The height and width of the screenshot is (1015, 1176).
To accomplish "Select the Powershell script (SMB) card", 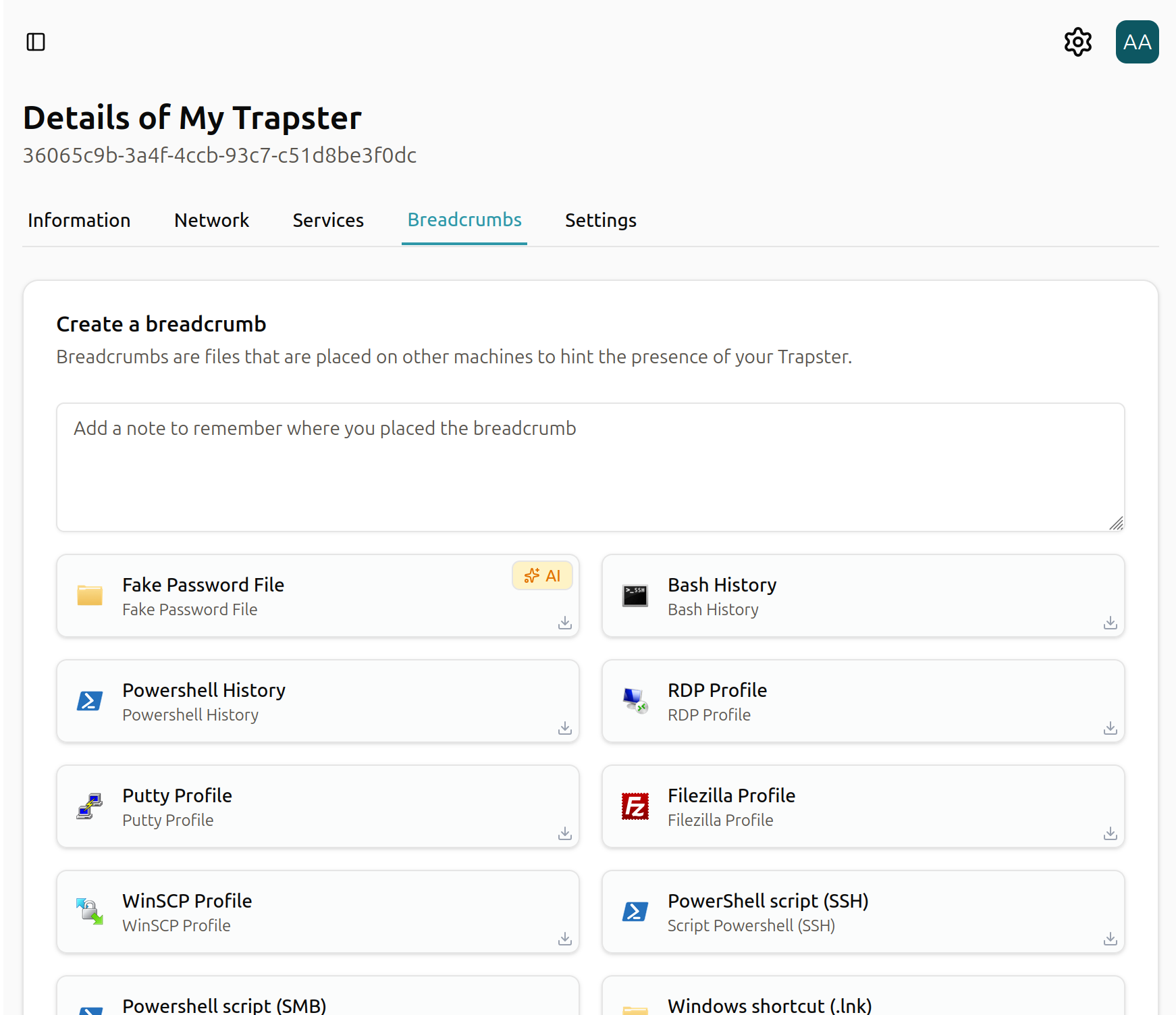I will point(318,995).
